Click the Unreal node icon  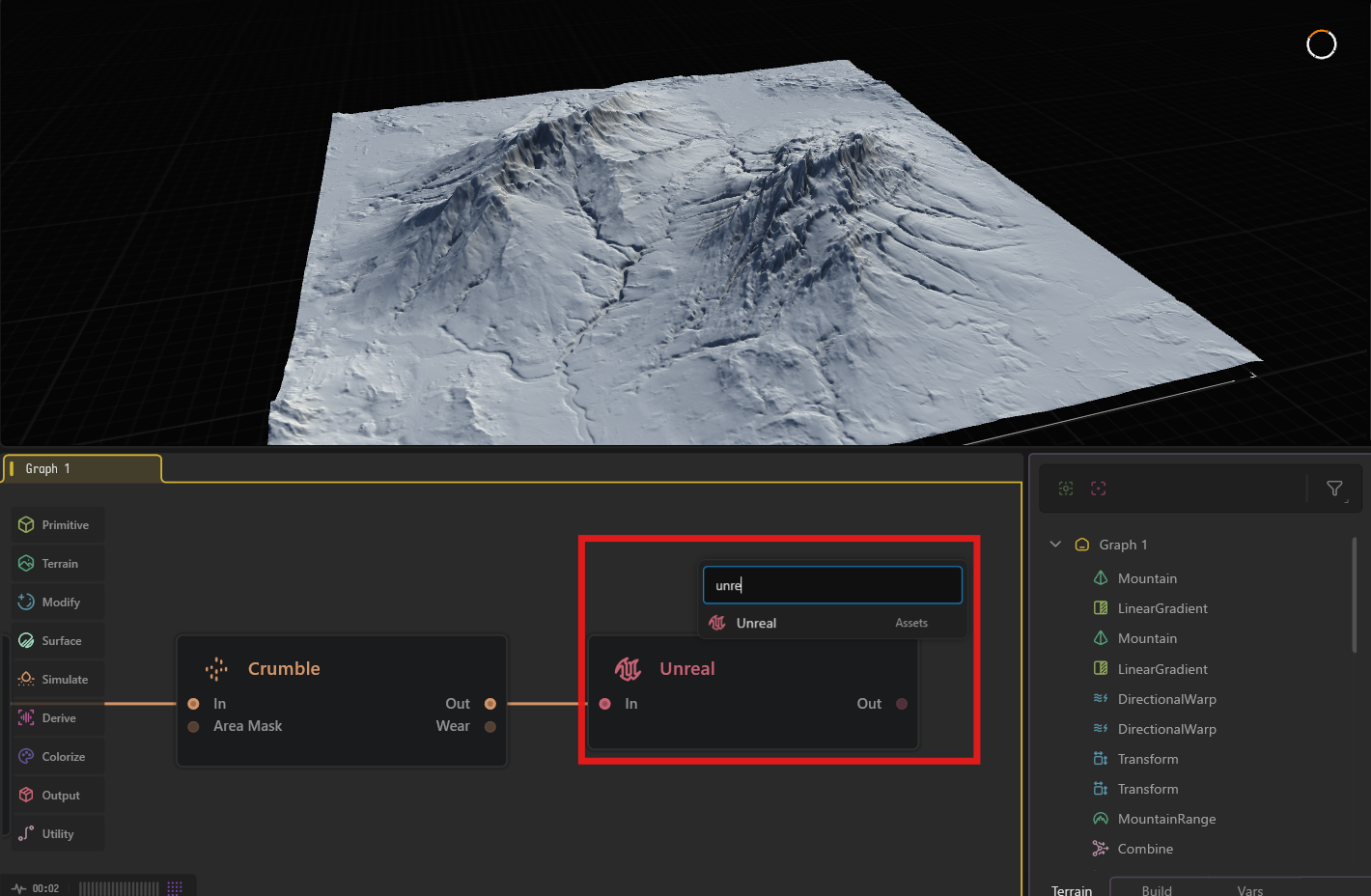tap(629, 669)
